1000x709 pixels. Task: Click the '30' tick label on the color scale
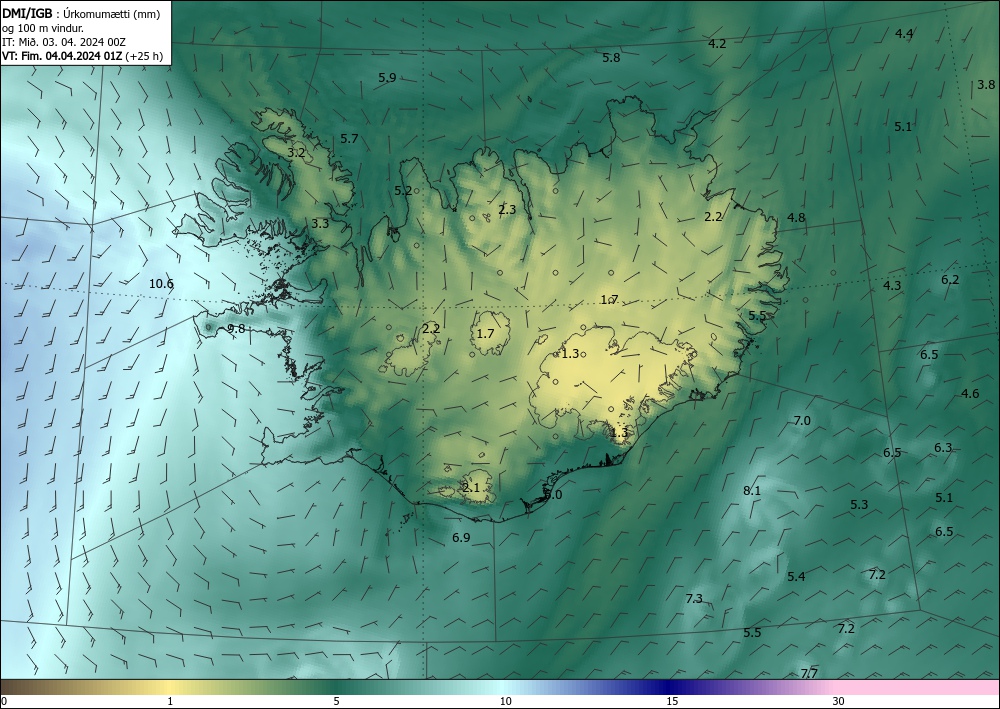point(839,702)
